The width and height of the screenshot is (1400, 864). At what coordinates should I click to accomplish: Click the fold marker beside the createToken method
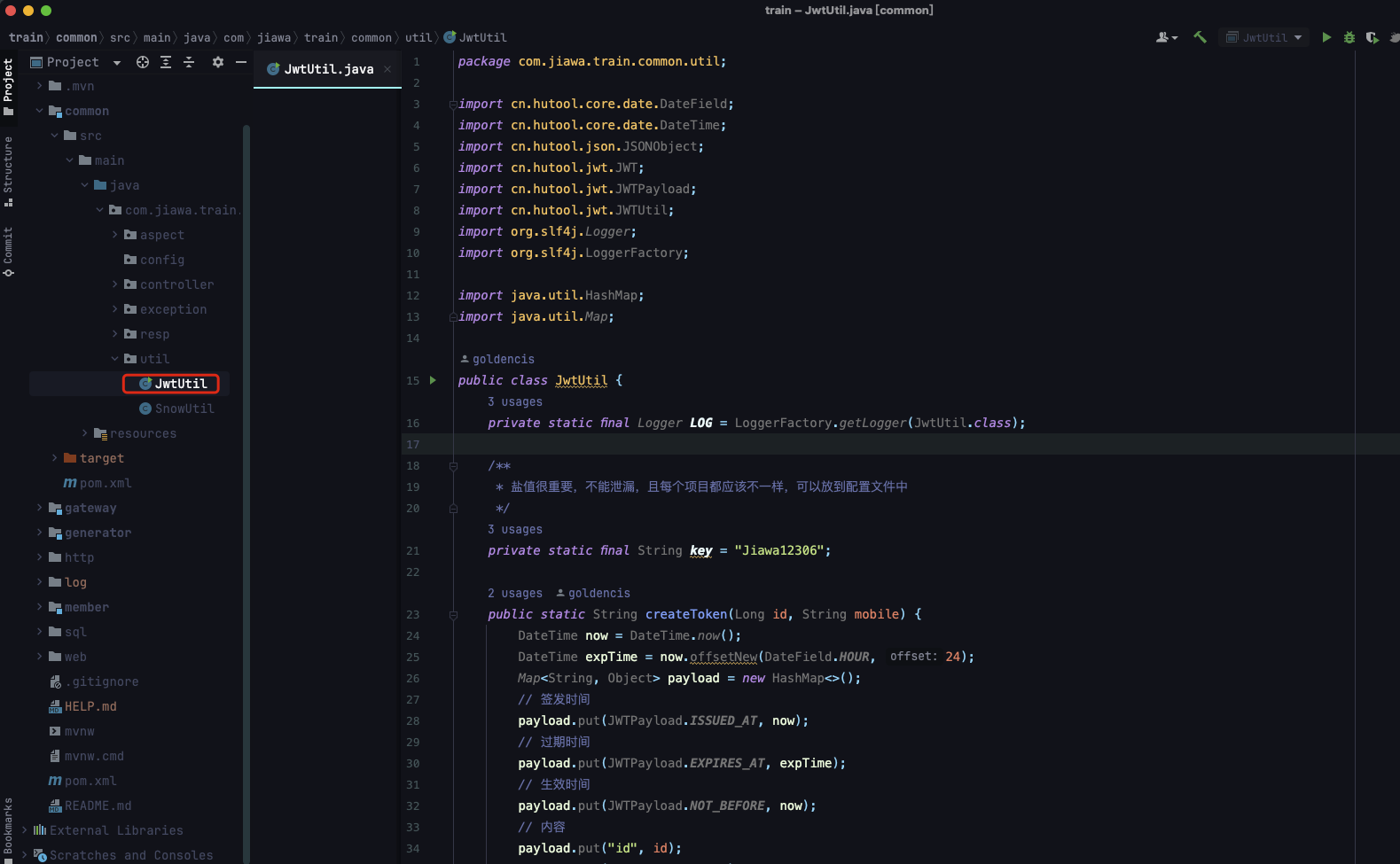(x=453, y=614)
